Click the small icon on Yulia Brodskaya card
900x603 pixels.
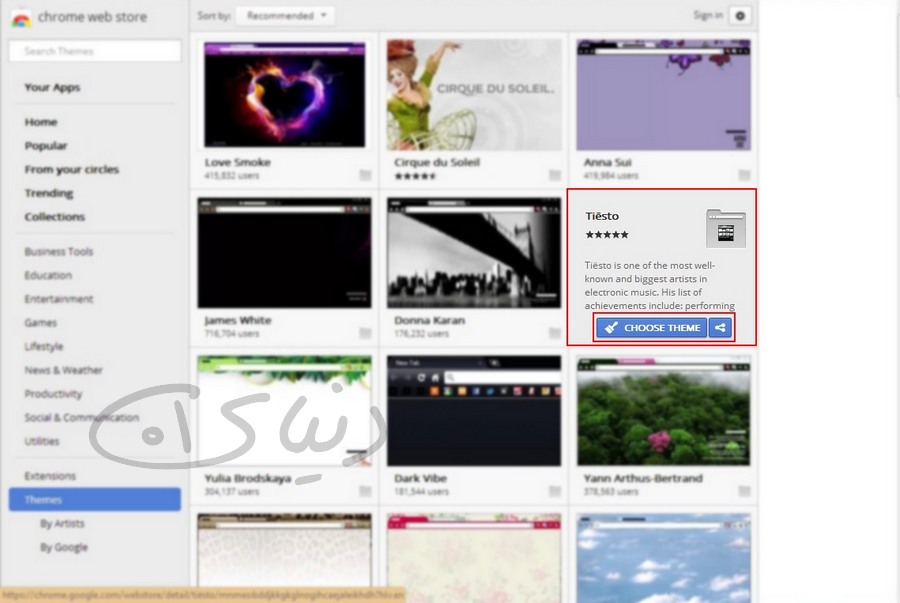(x=365, y=491)
